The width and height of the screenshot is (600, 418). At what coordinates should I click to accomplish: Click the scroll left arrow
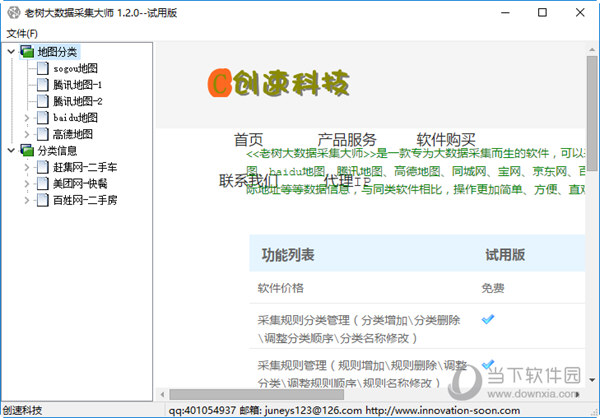point(162,394)
